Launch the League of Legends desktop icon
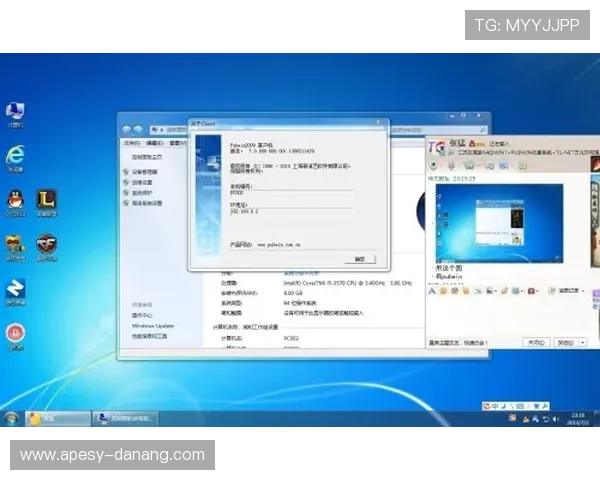 tap(46, 199)
